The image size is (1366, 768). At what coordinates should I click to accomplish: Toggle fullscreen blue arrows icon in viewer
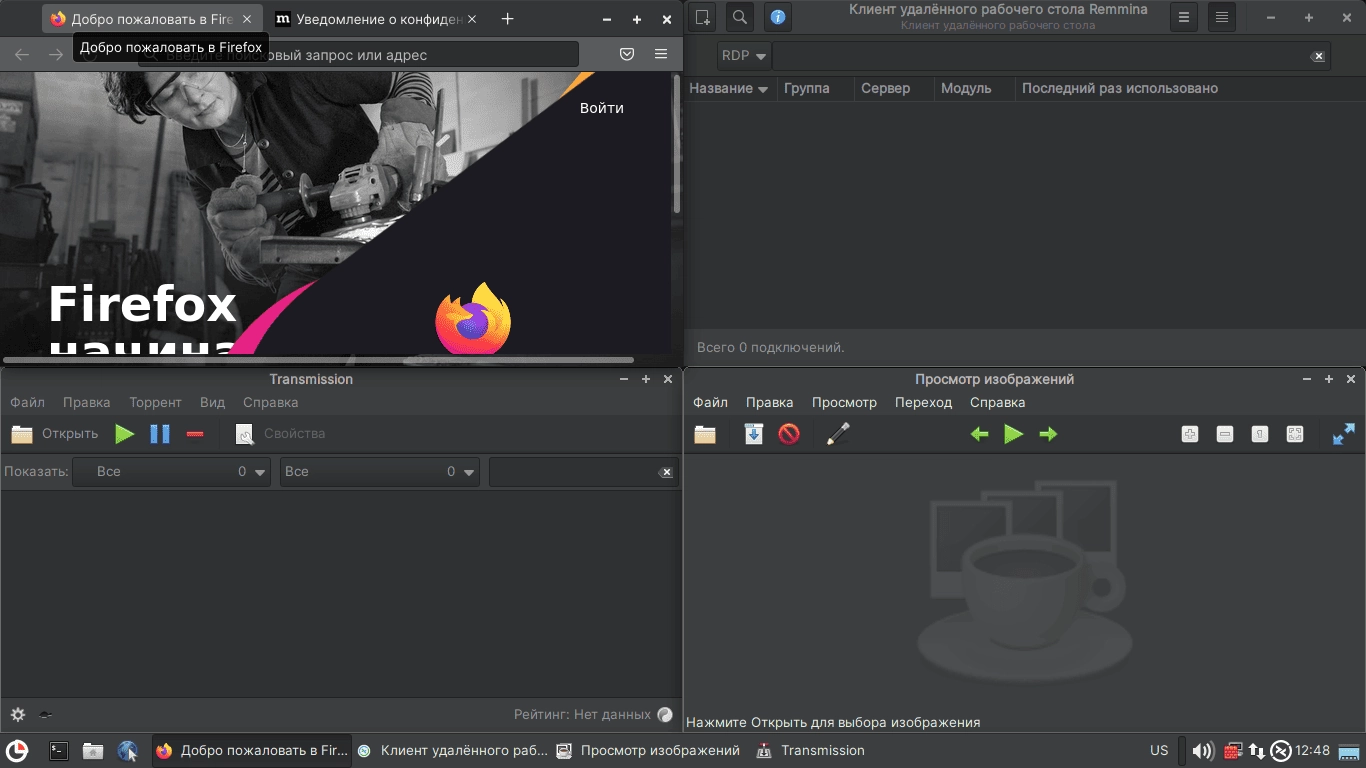point(1344,434)
